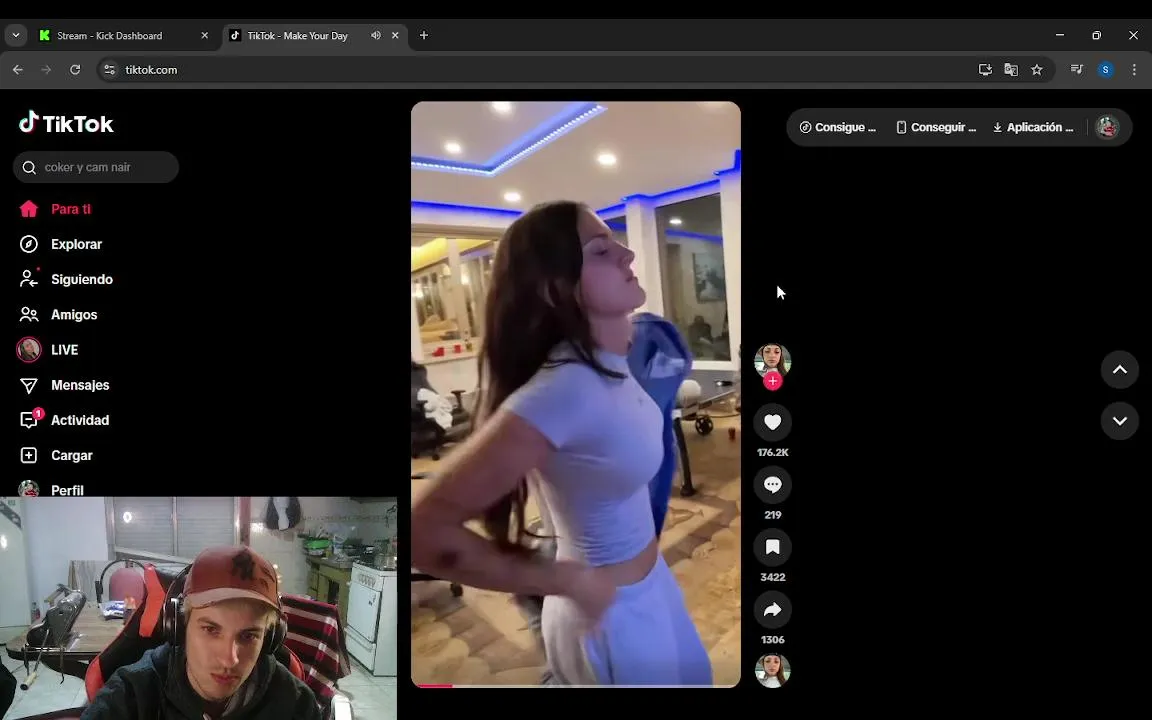The image size is (1152, 720).
Task: Open the TikTok logo home link
Action: pyautogui.click(x=66, y=123)
